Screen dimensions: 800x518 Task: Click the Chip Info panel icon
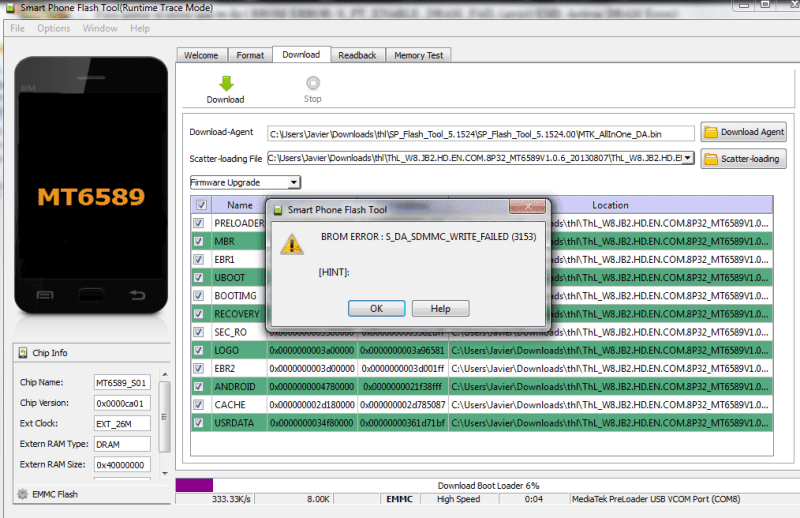tap(23, 353)
